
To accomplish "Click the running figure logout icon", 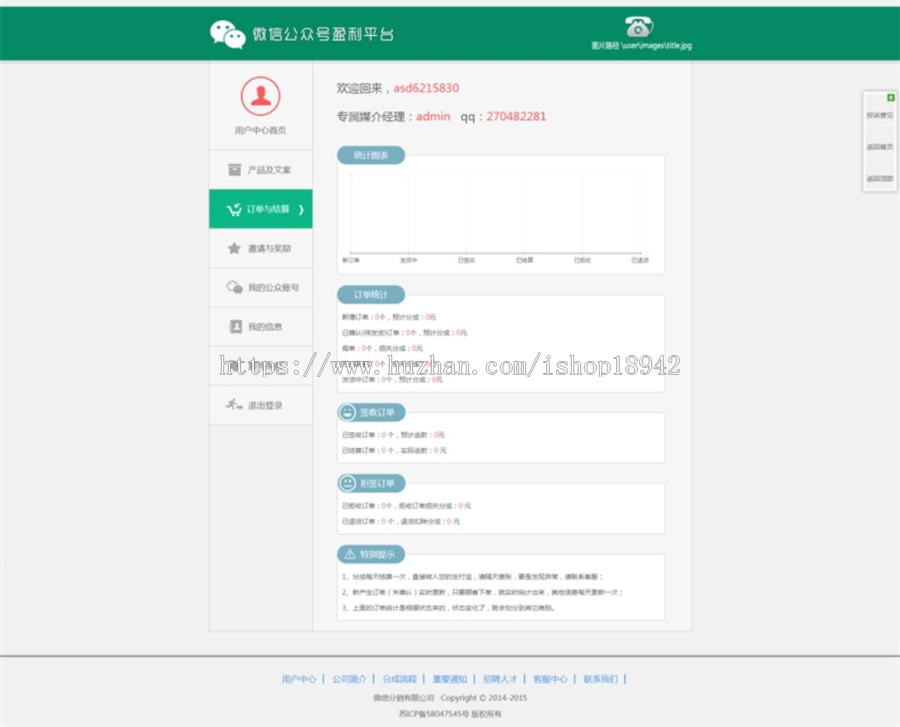I will tap(234, 405).
